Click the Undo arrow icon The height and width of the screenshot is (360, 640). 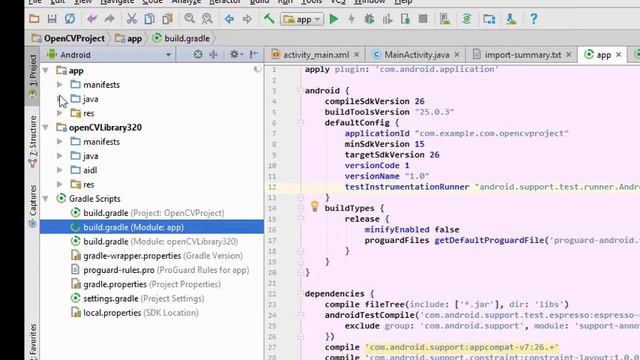[92, 19]
